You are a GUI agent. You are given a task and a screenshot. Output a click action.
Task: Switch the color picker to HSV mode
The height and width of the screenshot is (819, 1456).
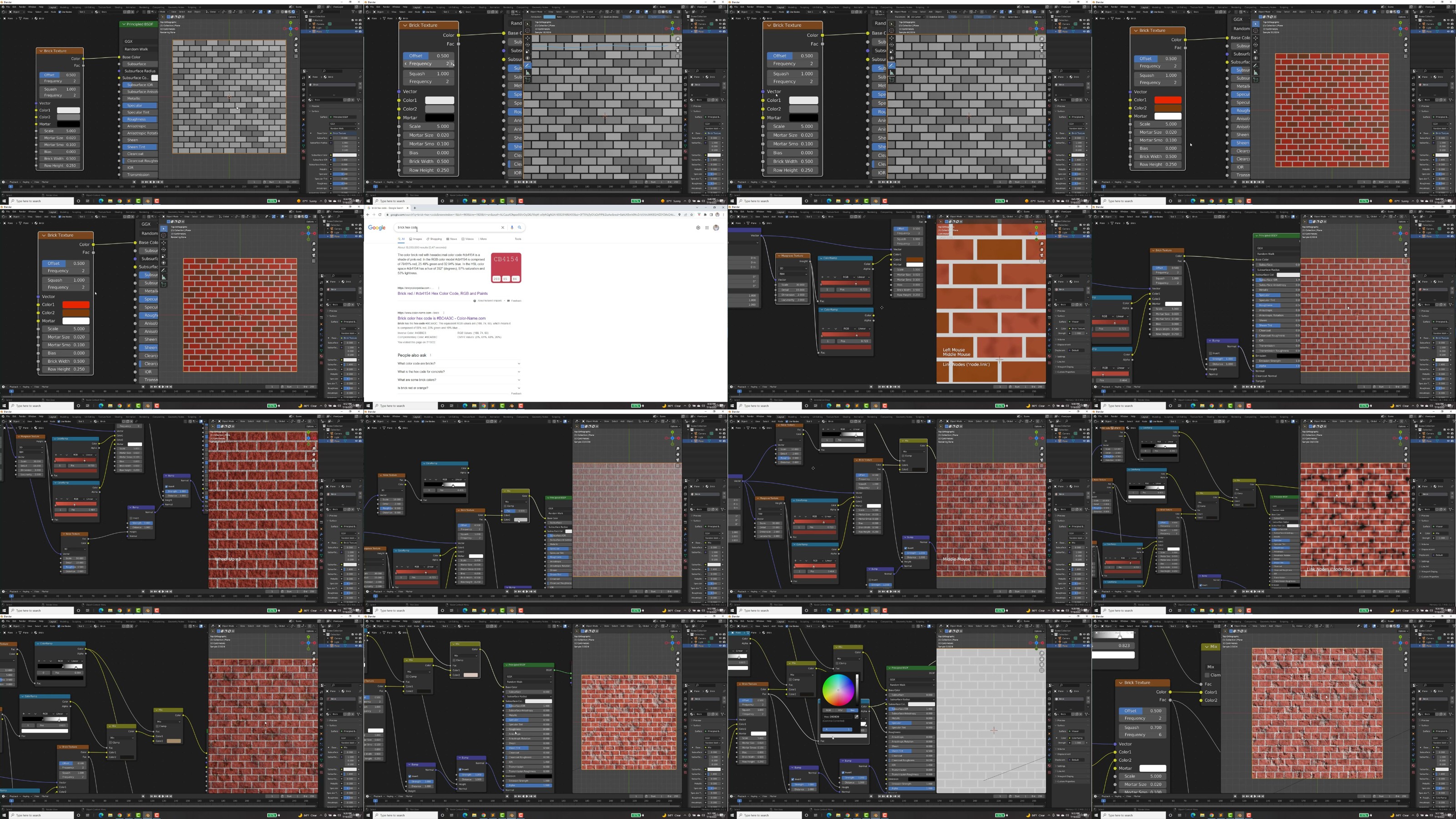[x=840, y=710]
